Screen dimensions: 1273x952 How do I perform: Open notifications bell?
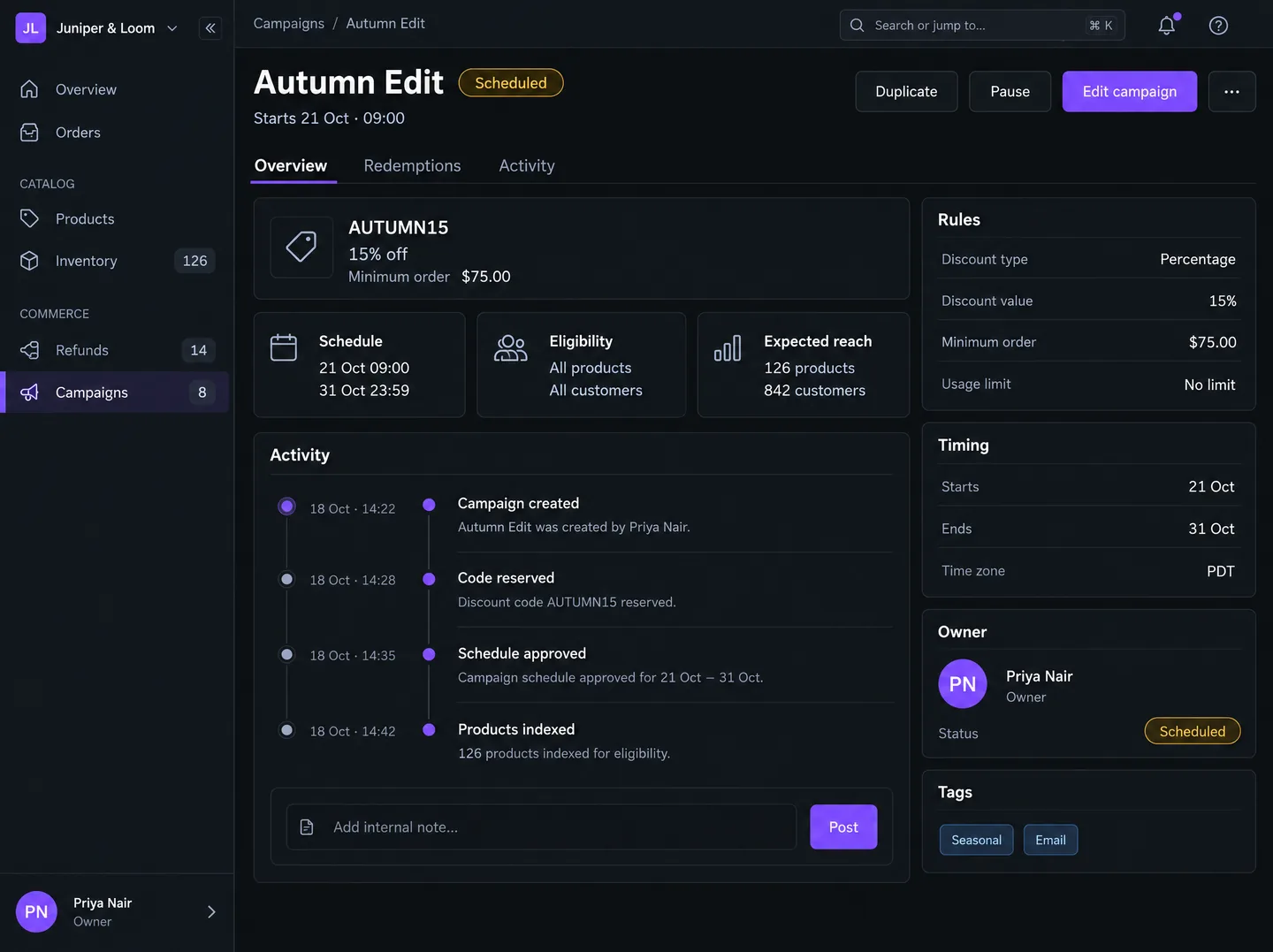pos(1167,26)
